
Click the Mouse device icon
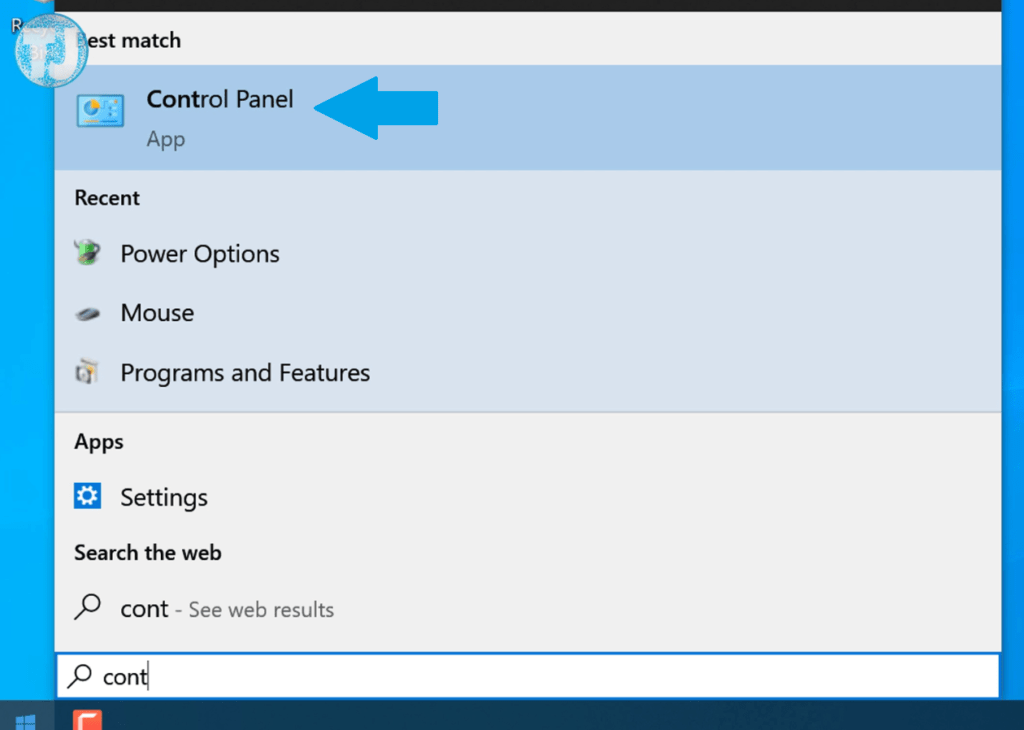point(87,314)
